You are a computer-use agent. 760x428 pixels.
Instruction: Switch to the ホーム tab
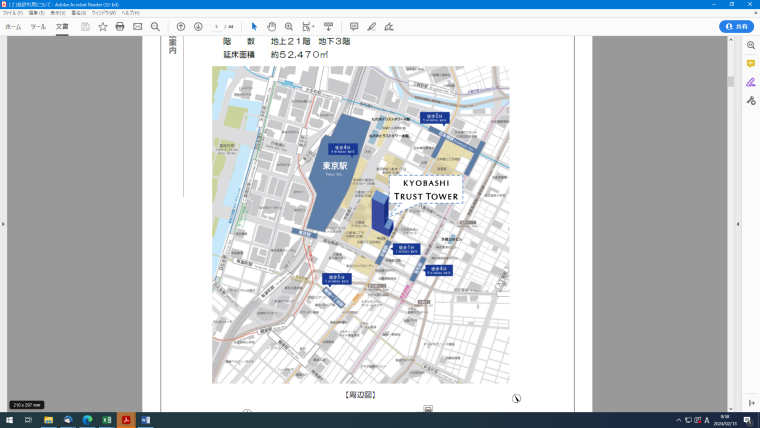point(13,27)
